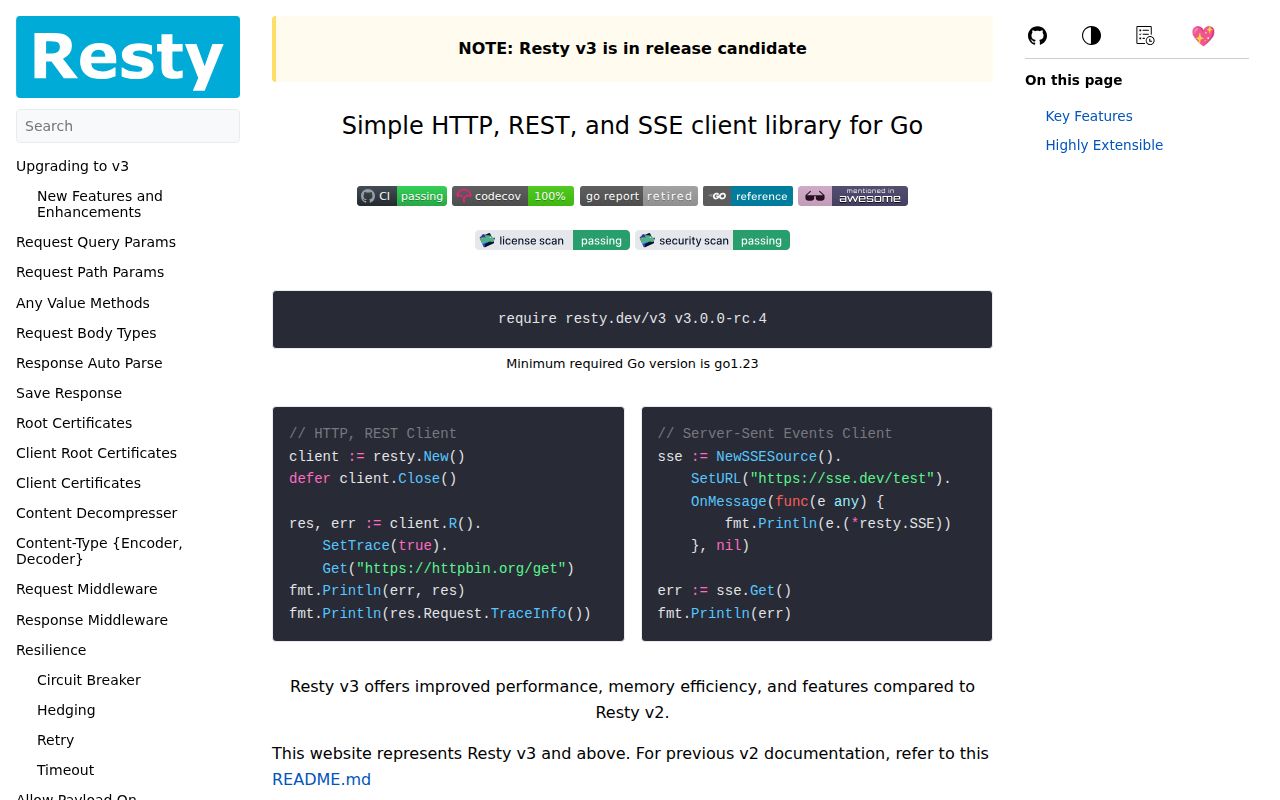Go to Circuit Breaker page

tap(89, 680)
